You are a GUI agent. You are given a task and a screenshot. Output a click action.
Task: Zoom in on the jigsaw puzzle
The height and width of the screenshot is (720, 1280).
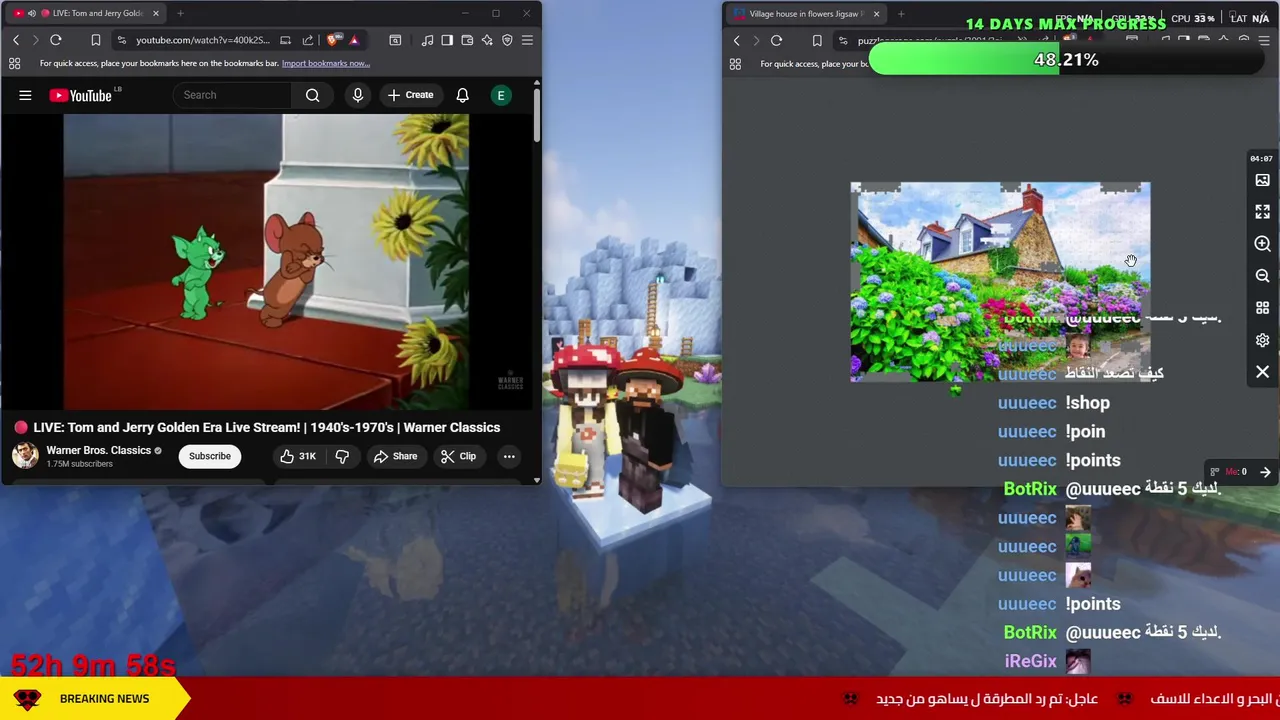(x=1262, y=244)
